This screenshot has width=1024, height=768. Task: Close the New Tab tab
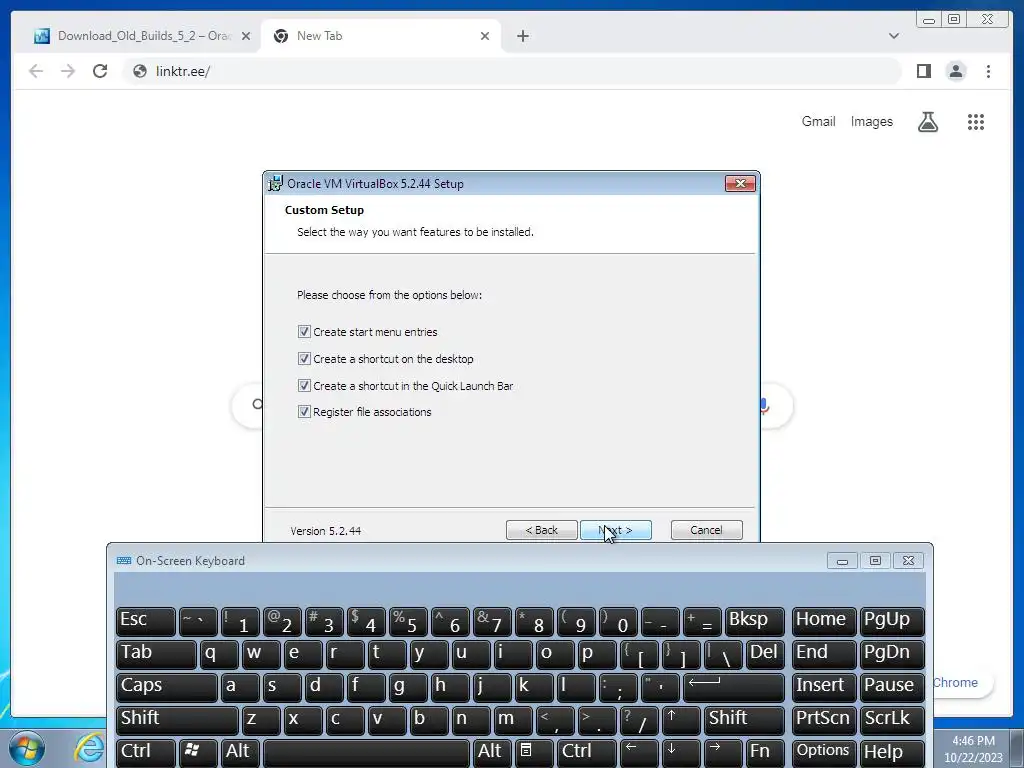(x=485, y=36)
